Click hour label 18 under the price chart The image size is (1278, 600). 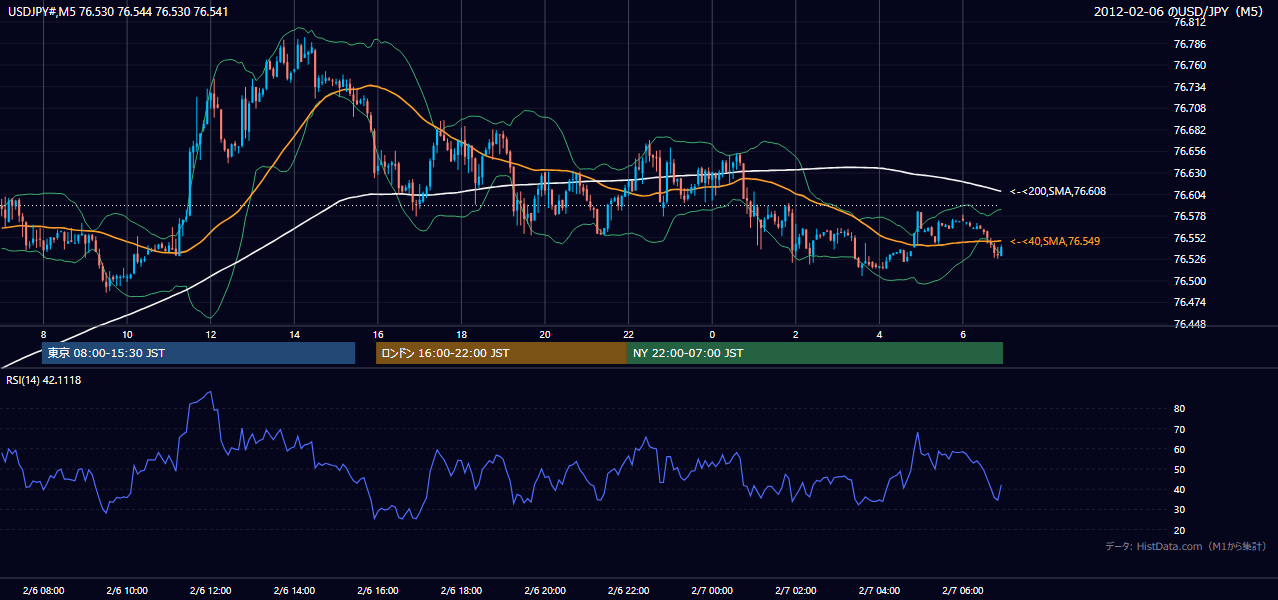461,334
